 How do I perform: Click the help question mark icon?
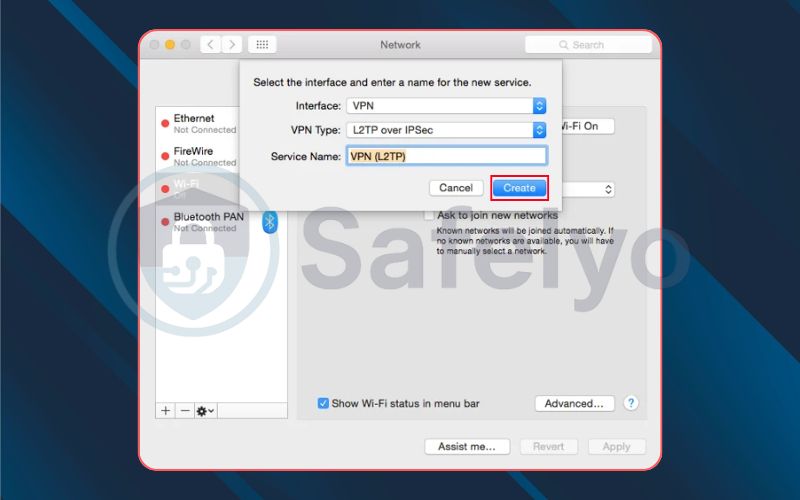[x=631, y=403]
